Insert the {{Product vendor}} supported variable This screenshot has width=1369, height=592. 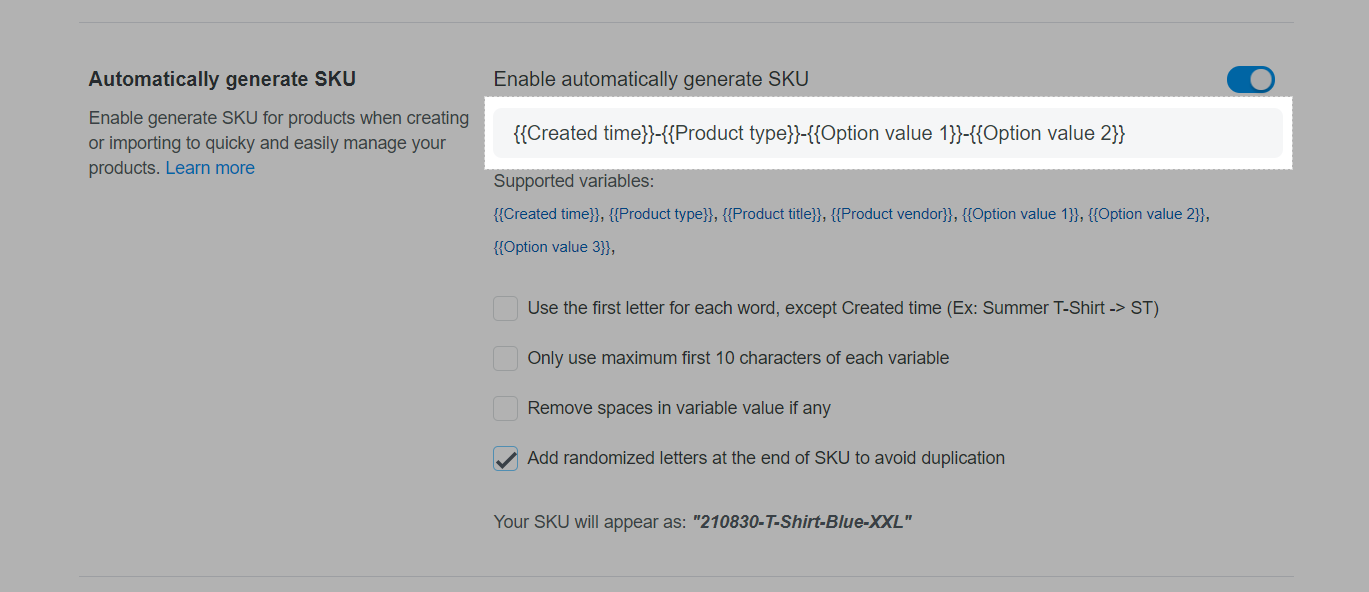[892, 214]
